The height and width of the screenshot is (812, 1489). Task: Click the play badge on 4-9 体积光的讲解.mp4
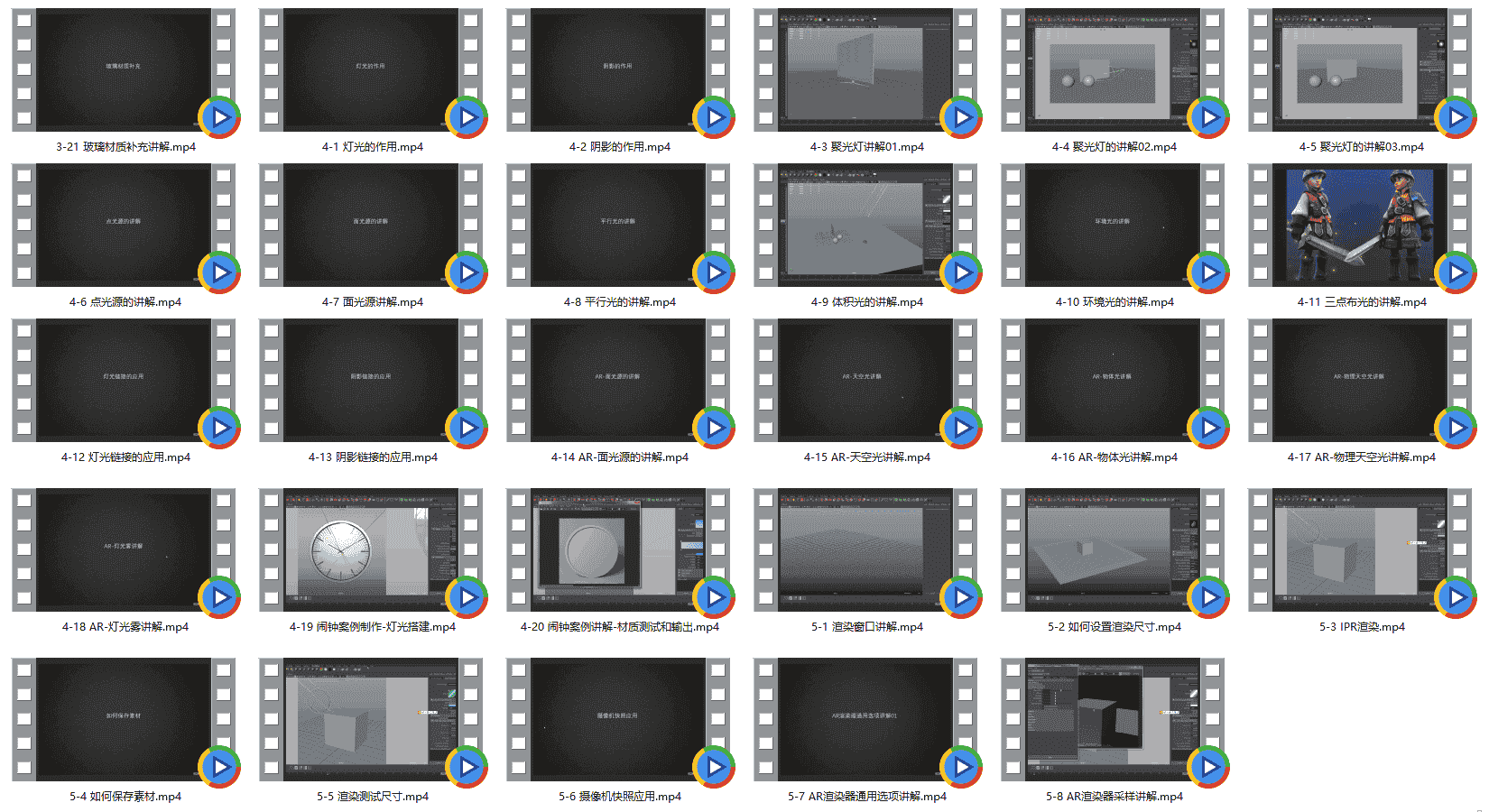click(961, 272)
